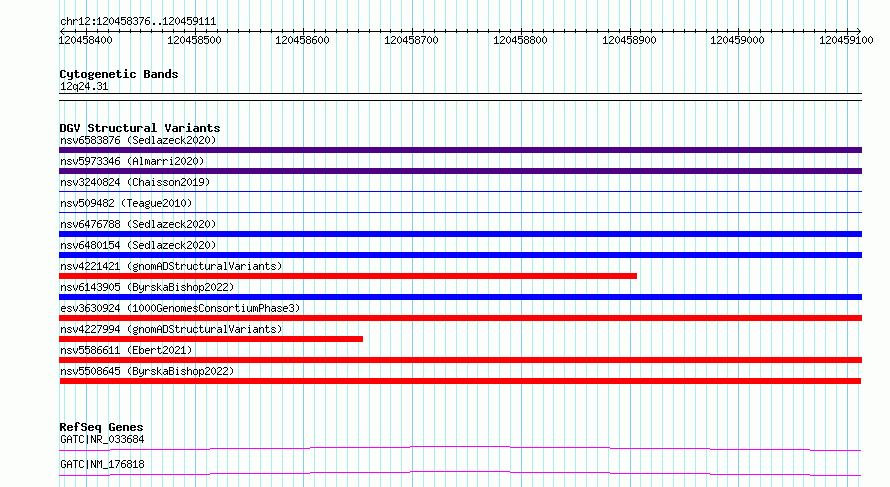Click the 120458900 ruler tick label
This screenshot has height=487, width=890.
point(629,40)
